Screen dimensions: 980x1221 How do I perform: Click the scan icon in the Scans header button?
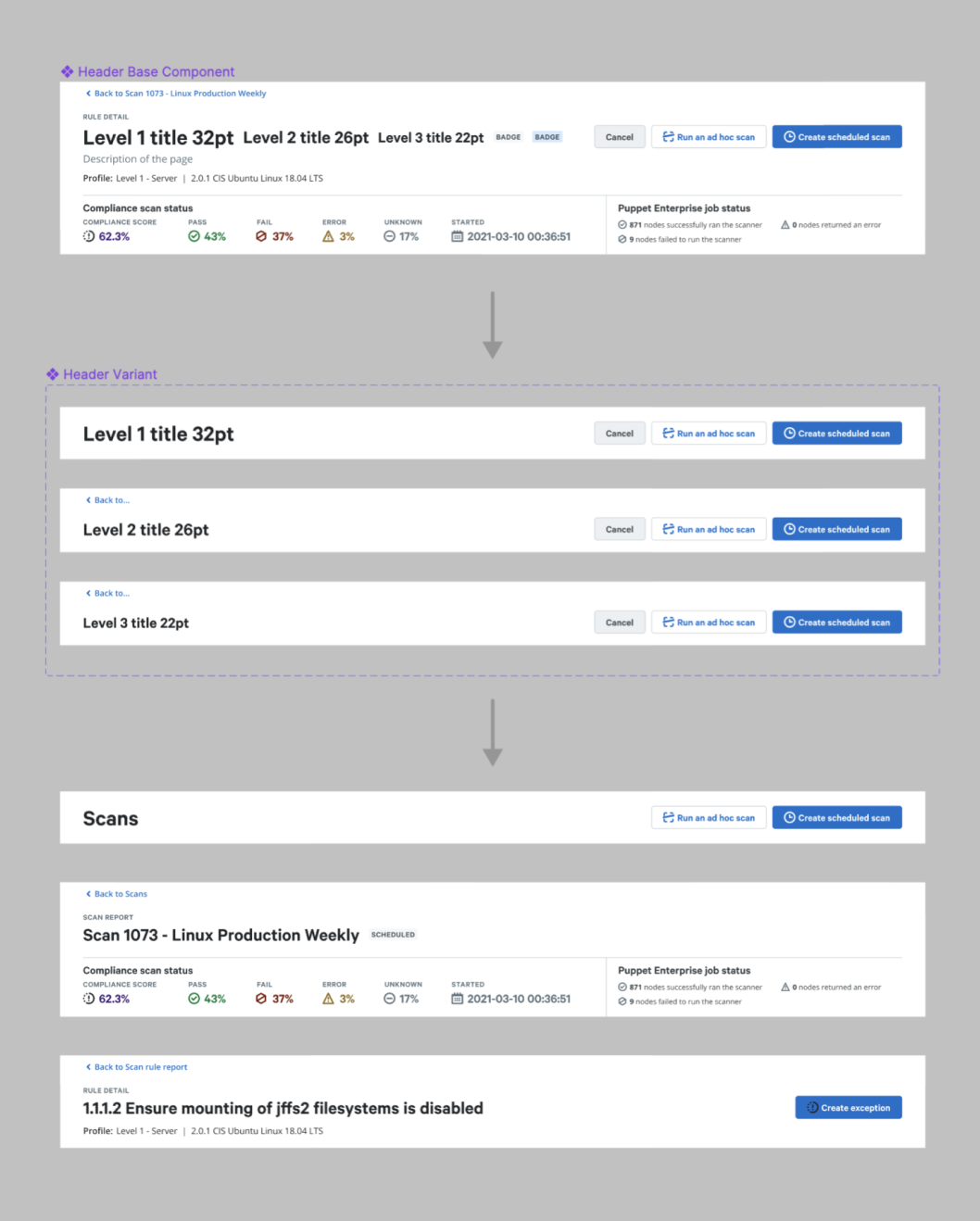(668, 818)
